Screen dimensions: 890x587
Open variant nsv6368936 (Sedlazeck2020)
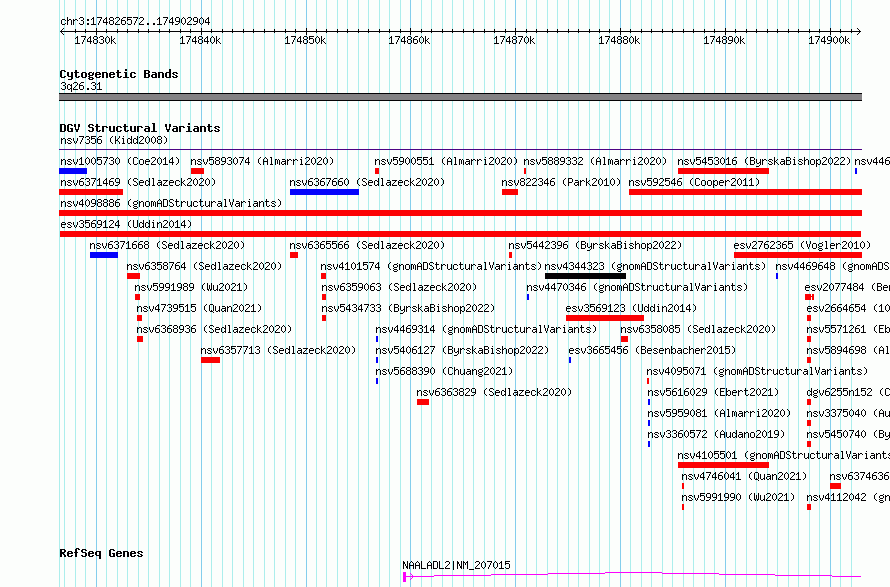click(214, 329)
